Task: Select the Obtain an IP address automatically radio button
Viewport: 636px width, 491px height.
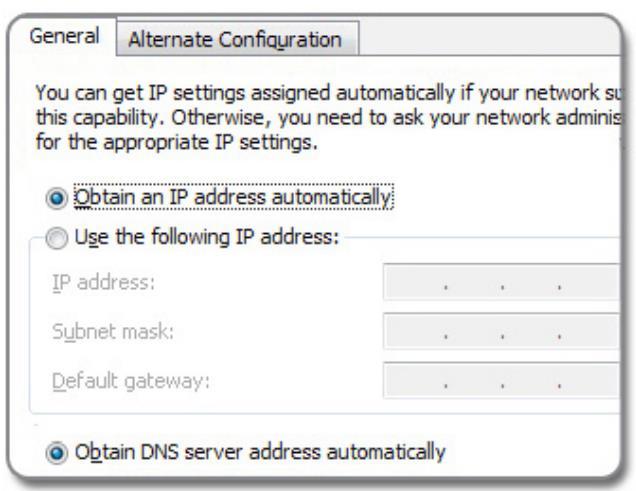Action: pyautogui.click(x=56, y=198)
